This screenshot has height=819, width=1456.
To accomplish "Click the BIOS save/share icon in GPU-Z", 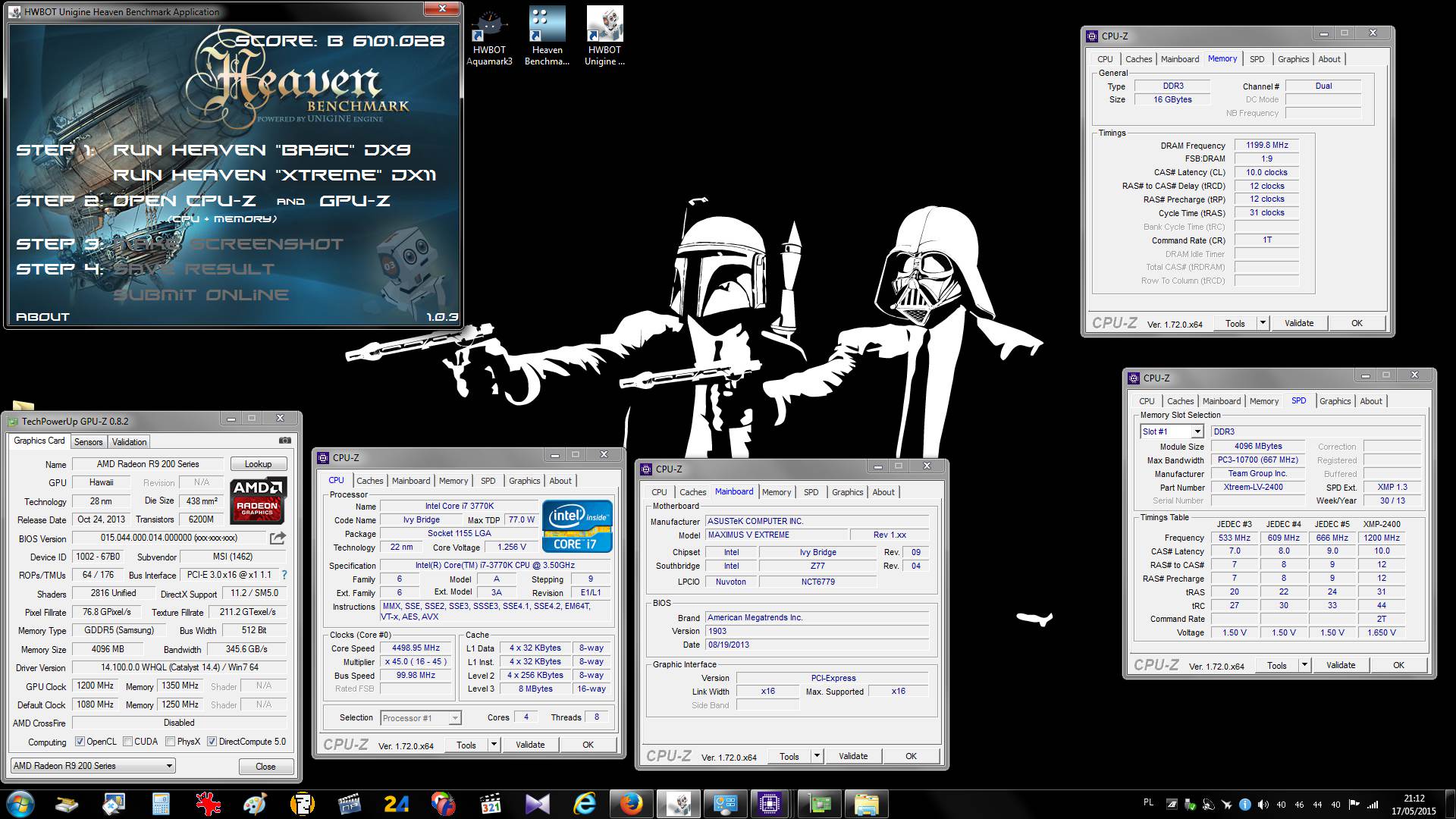I will tap(278, 538).
